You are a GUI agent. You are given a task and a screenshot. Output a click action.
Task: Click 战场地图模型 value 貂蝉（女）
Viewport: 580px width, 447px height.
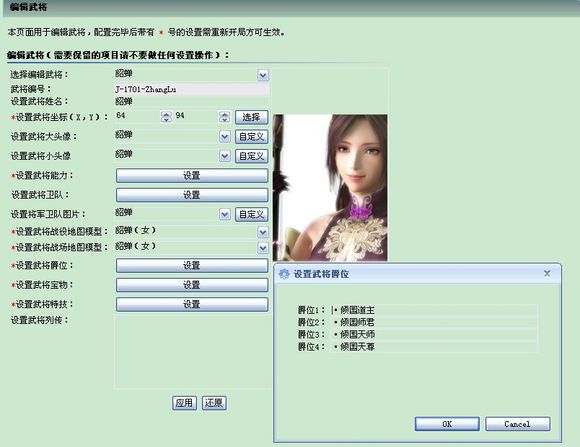[135, 246]
